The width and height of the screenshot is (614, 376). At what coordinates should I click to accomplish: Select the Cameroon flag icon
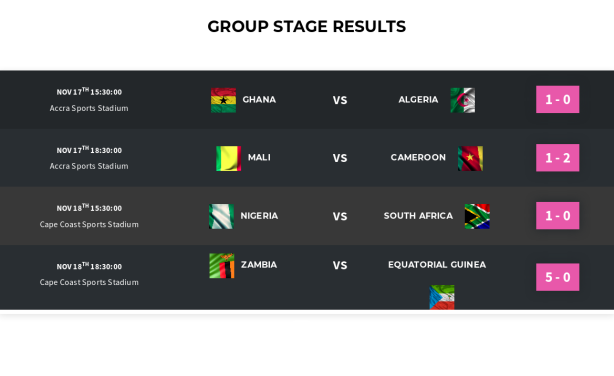(x=470, y=158)
